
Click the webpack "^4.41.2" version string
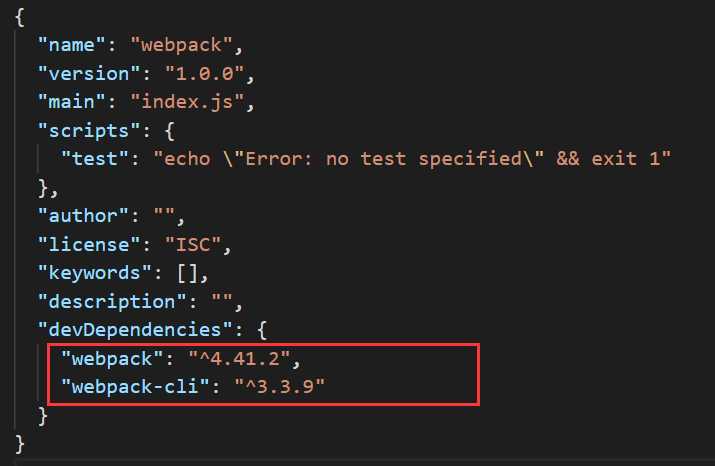point(239,359)
